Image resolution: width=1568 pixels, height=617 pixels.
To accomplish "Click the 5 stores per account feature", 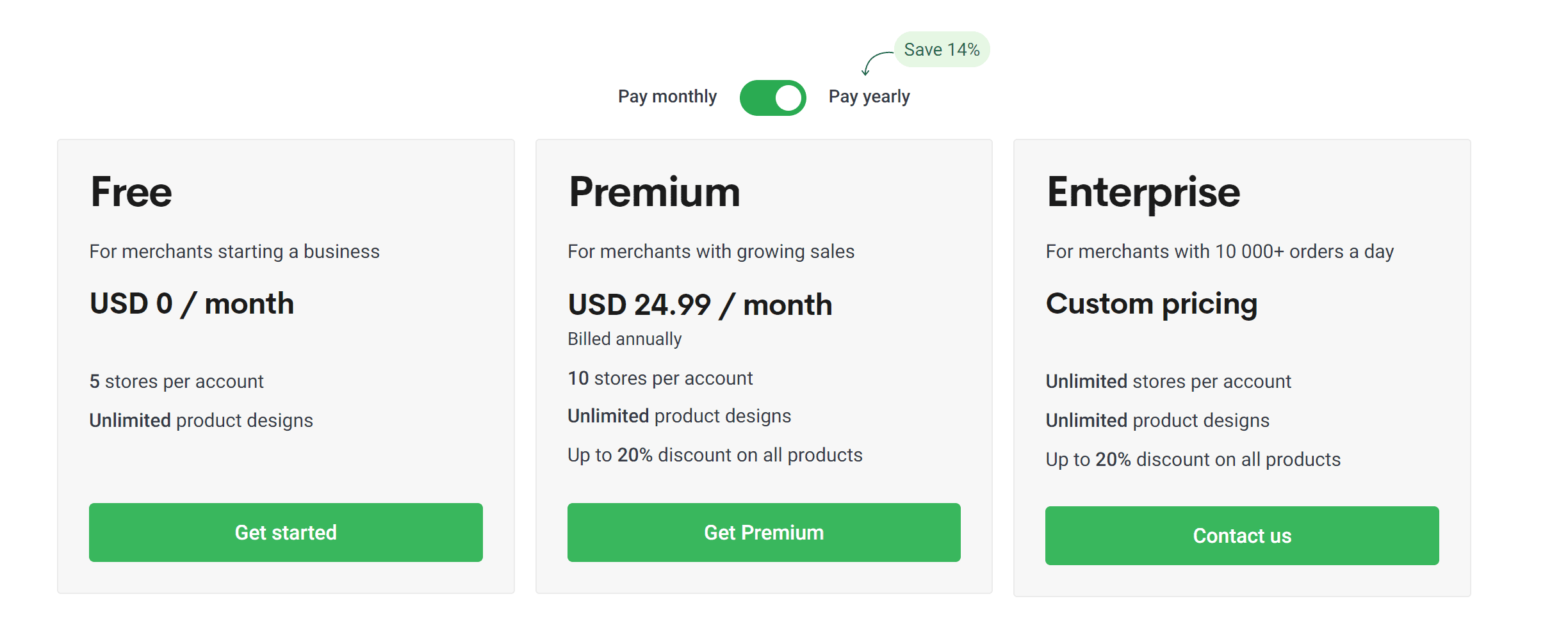I will click(x=176, y=381).
